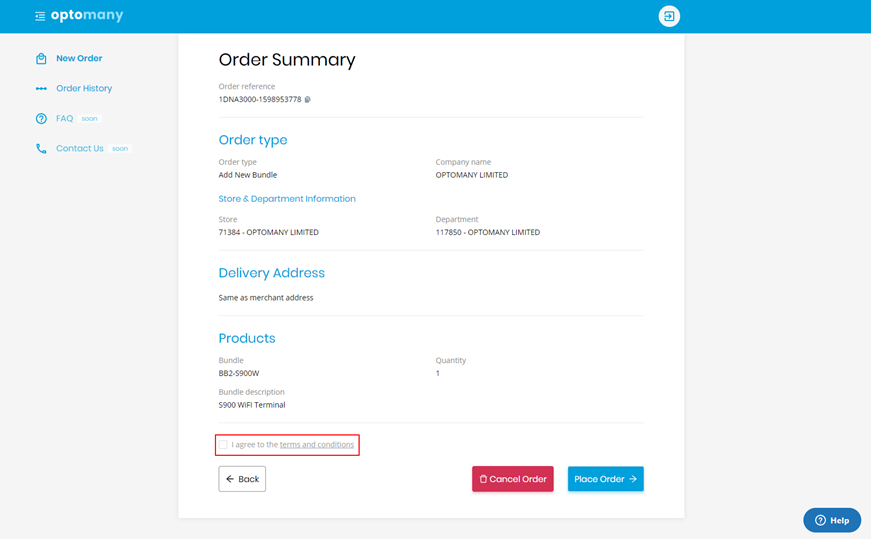Click the New Order shopping bag icon
The height and width of the screenshot is (539, 871).
[41, 58]
